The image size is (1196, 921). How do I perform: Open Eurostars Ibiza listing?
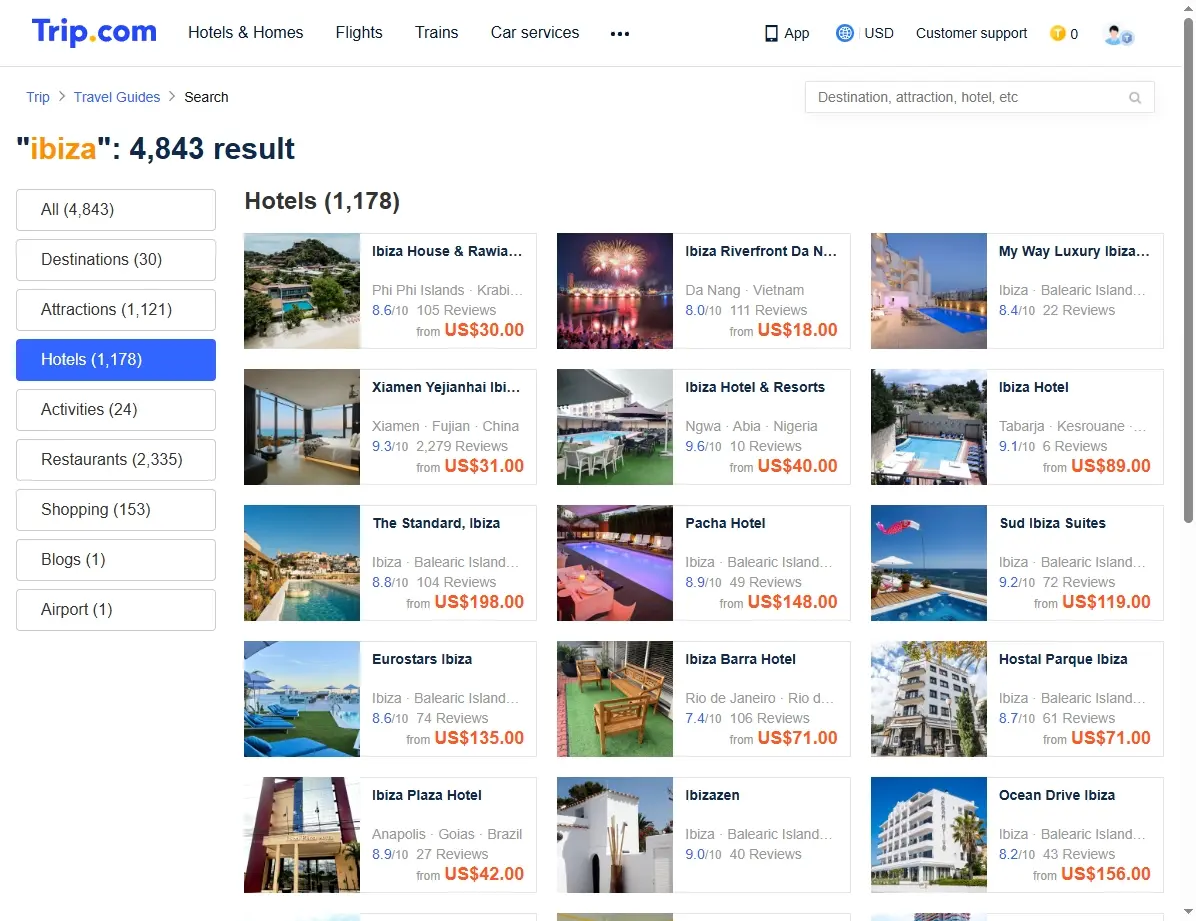390,699
